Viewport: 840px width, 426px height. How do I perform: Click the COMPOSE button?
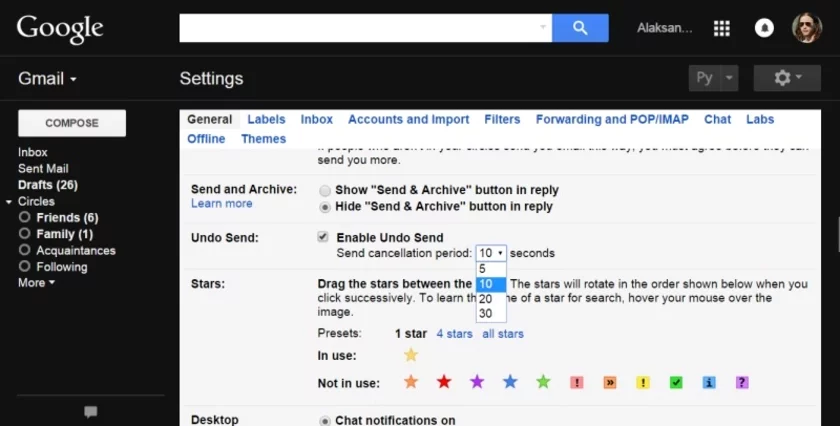coord(72,123)
